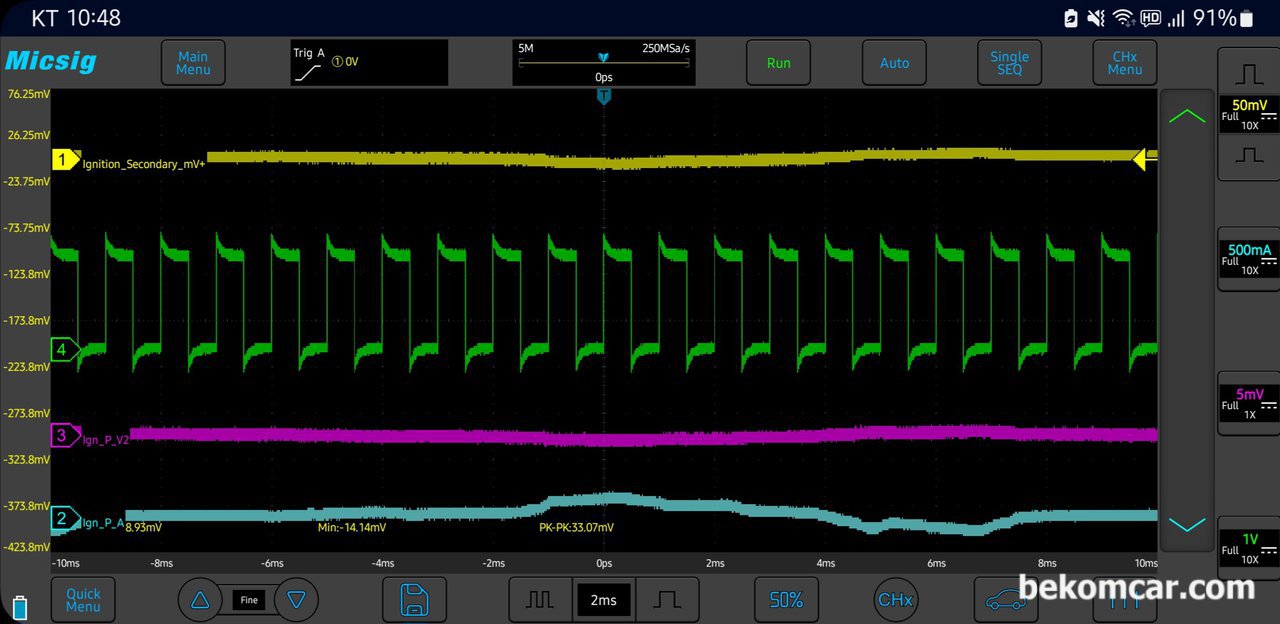Tap the Ign_P_V2 channel label
This screenshot has width=1280, height=624.
point(106,439)
